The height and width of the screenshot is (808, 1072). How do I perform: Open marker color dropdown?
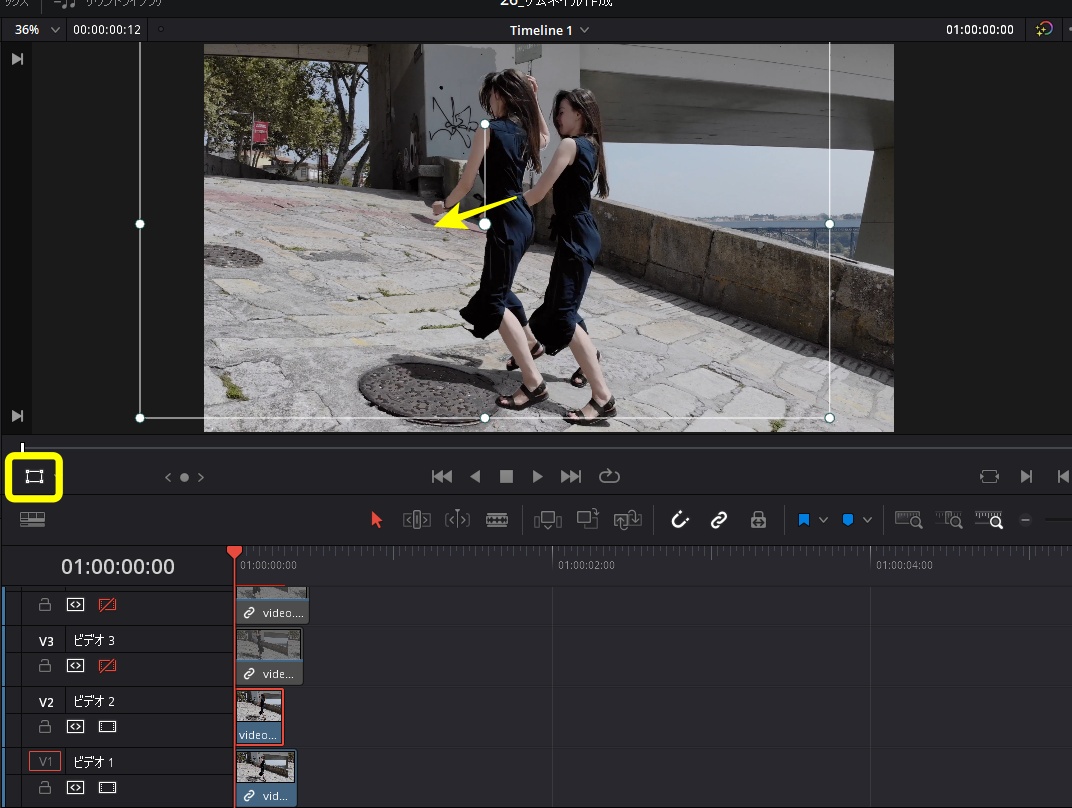tap(868, 520)
